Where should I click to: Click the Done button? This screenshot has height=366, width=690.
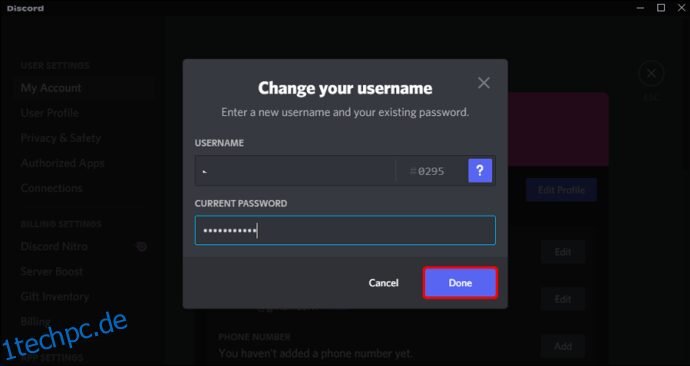(x=460, y=283)
